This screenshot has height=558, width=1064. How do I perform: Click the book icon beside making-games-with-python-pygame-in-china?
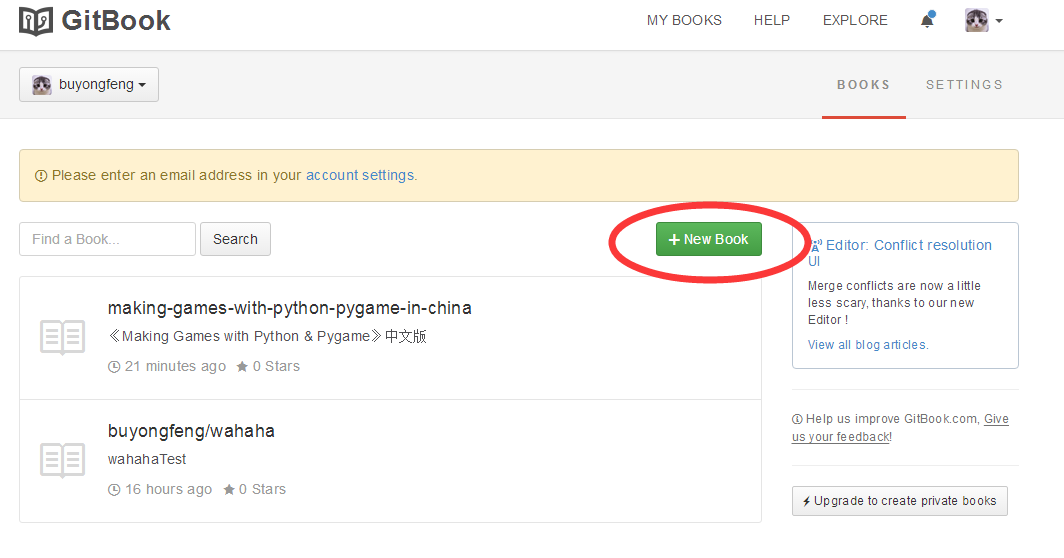[x=62, y=337]
